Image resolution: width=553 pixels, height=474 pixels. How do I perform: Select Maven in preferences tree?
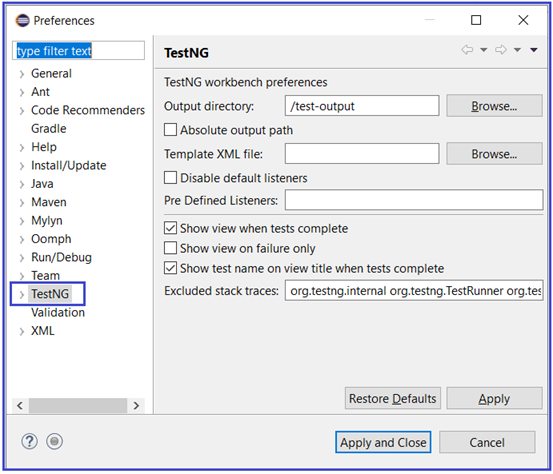[49, 202]
